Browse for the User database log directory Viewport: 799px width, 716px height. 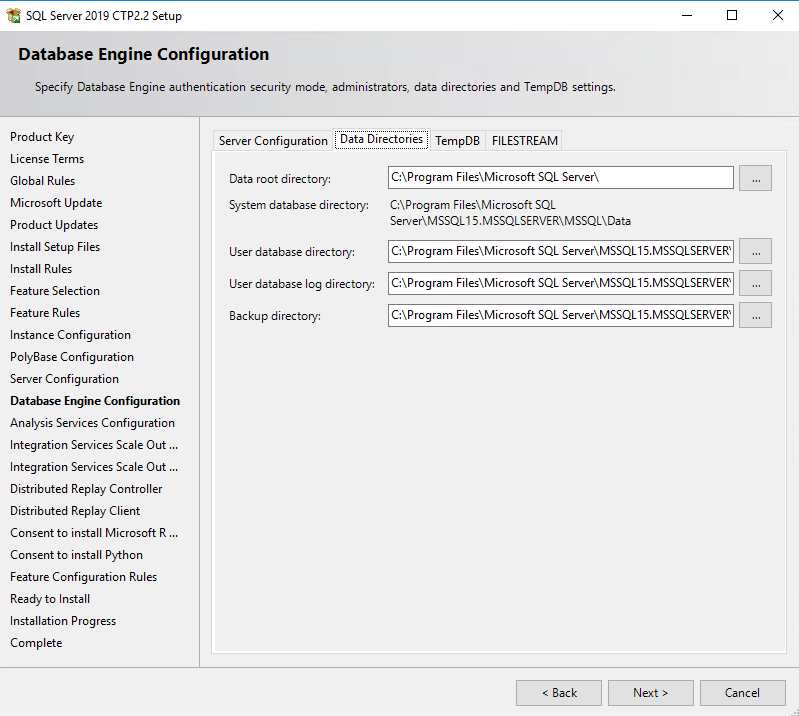[x=755, y=283]
